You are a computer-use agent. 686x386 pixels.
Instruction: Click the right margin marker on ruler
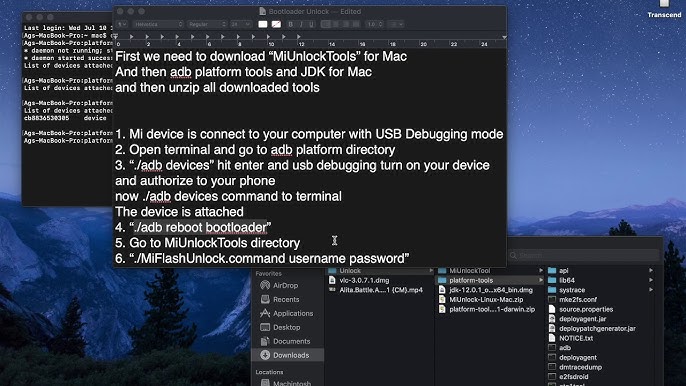(x=504, y=38)
